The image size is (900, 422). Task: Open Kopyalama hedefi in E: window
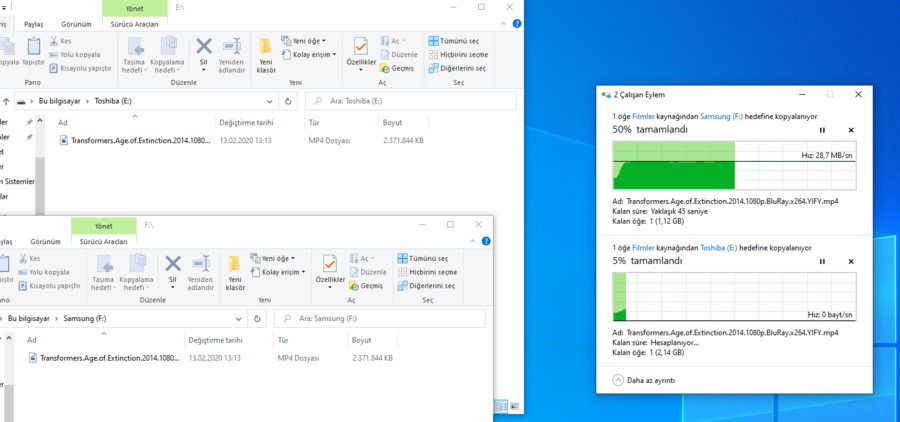[x=167, y=55]
